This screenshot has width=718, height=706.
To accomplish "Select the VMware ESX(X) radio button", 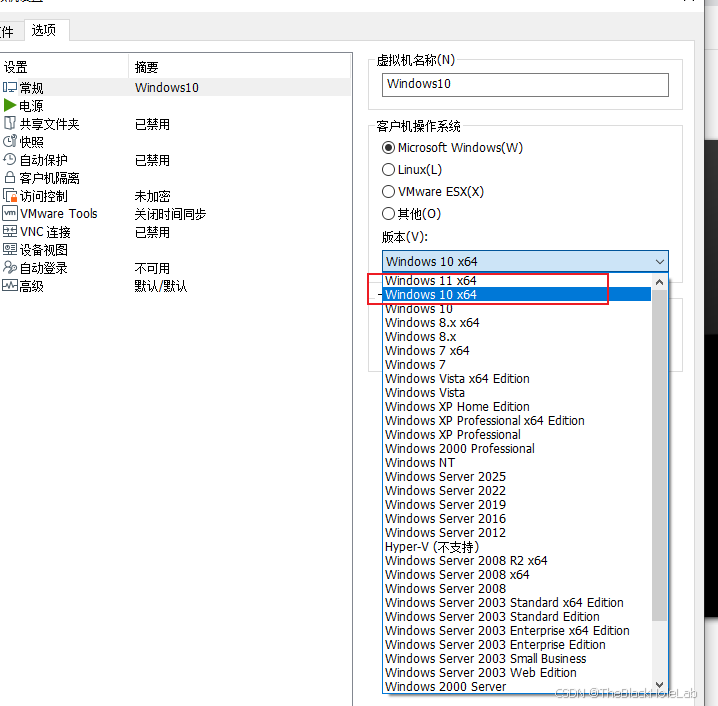I will [388, 191].
